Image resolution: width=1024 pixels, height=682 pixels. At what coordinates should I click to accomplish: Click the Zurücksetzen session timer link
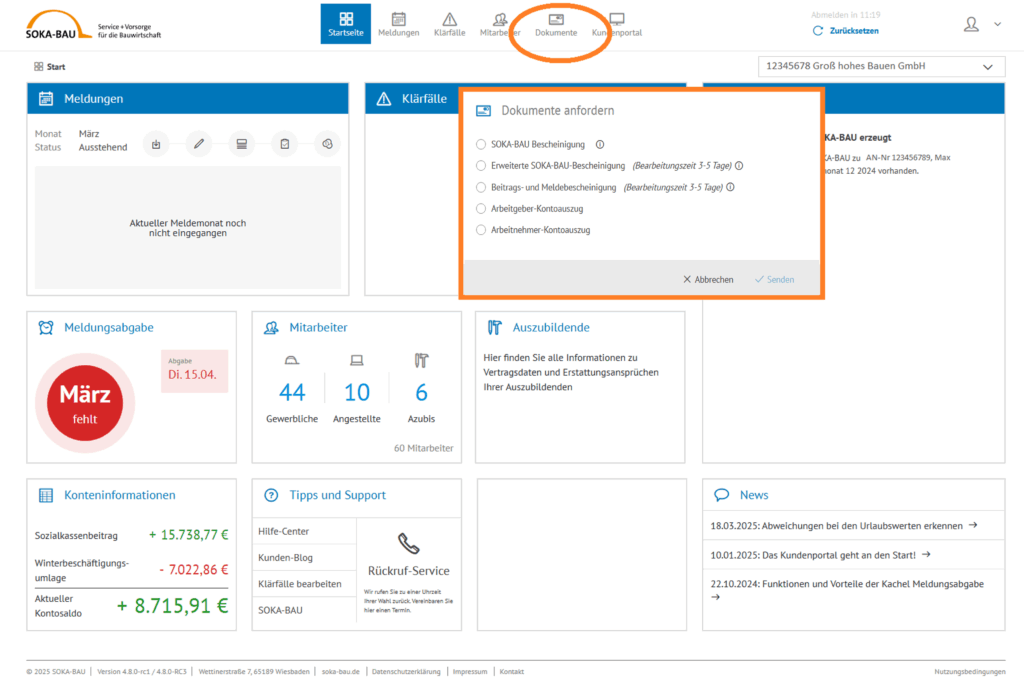[852, 31]
